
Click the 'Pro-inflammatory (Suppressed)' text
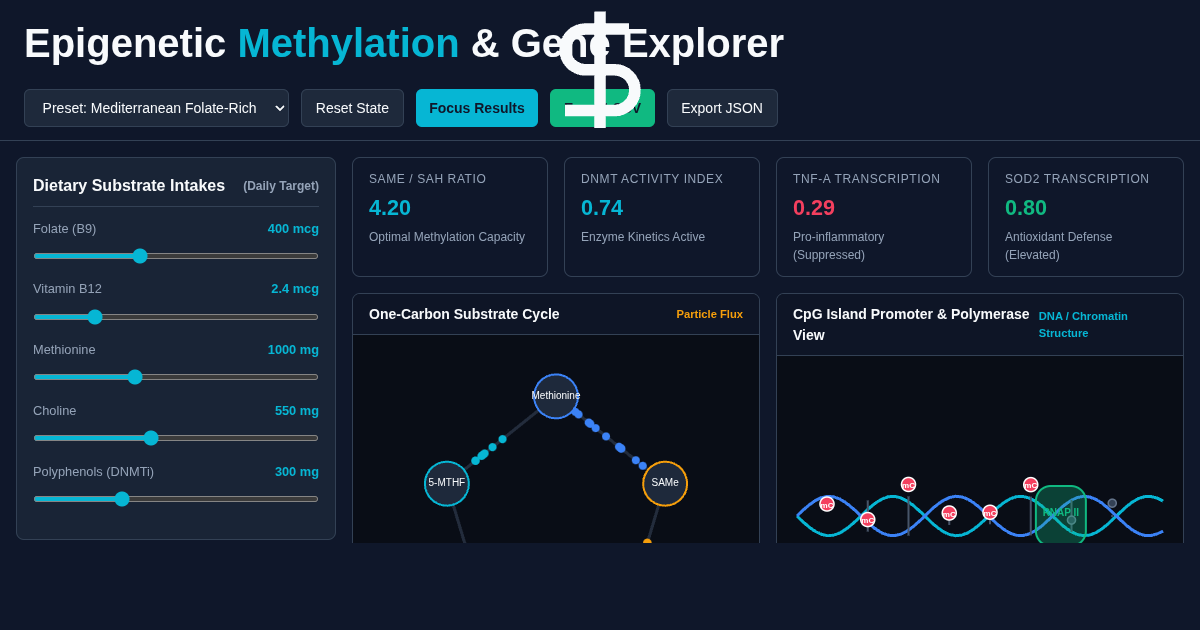(x=839, y=246)
